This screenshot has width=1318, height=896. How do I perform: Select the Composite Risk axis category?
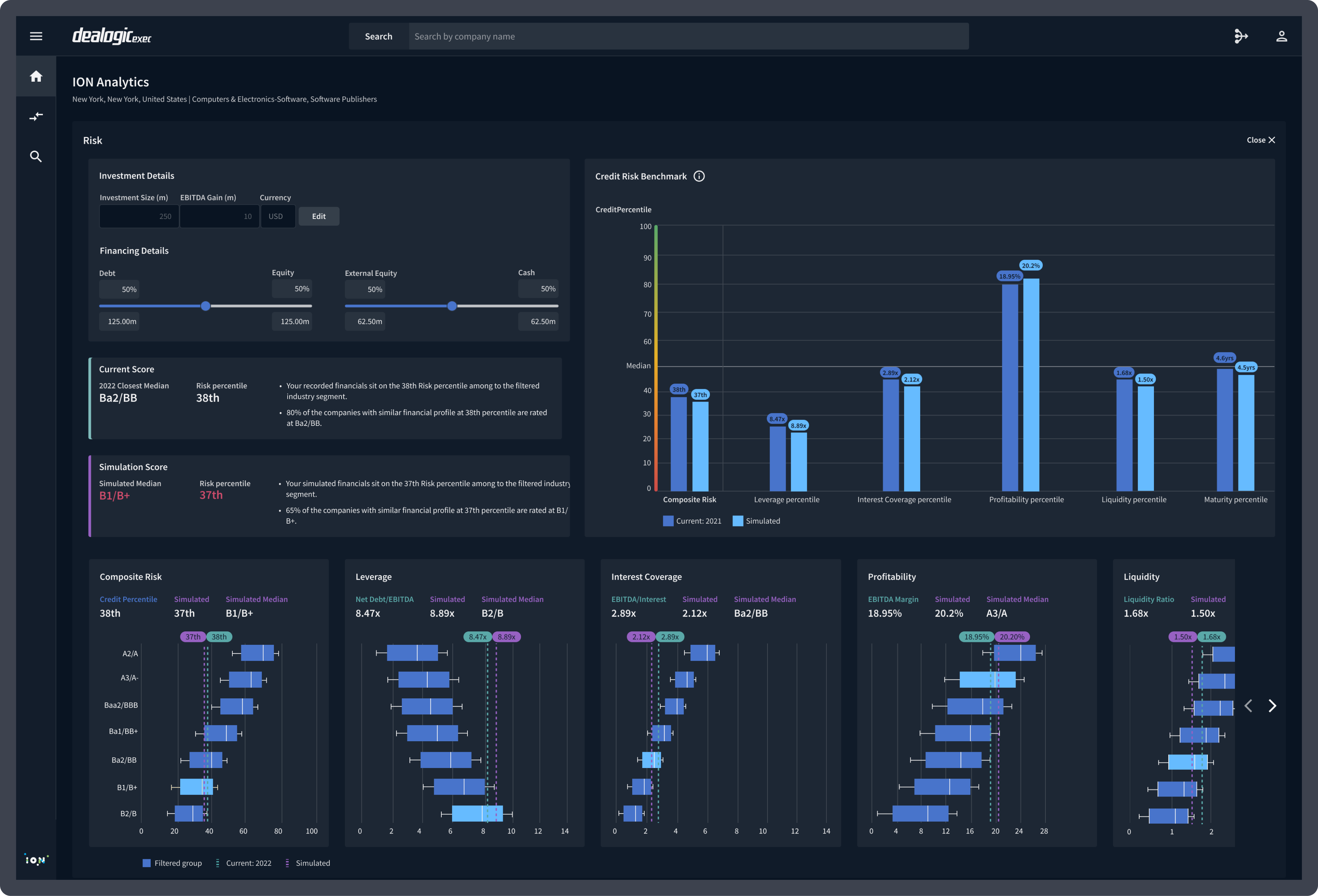tap(689, 500)
